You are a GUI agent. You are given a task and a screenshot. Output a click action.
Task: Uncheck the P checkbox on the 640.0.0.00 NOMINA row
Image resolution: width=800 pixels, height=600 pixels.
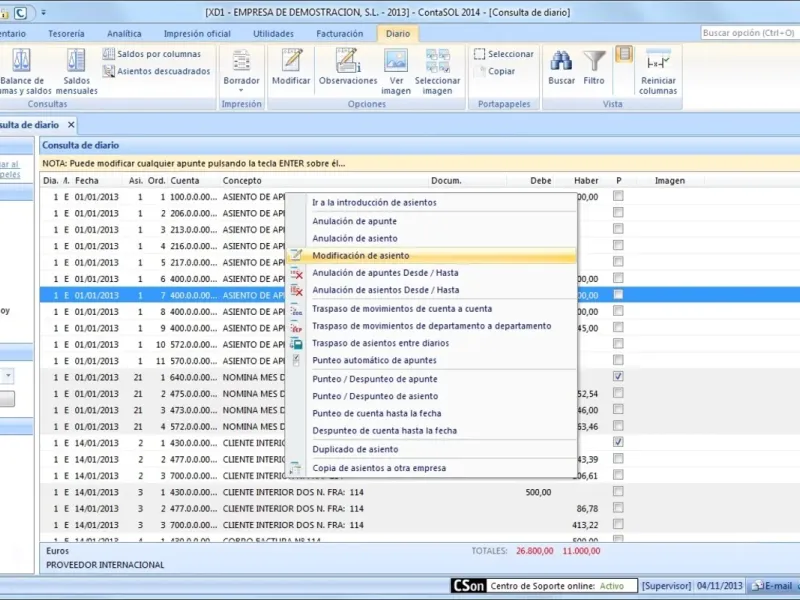pos(618,376)
